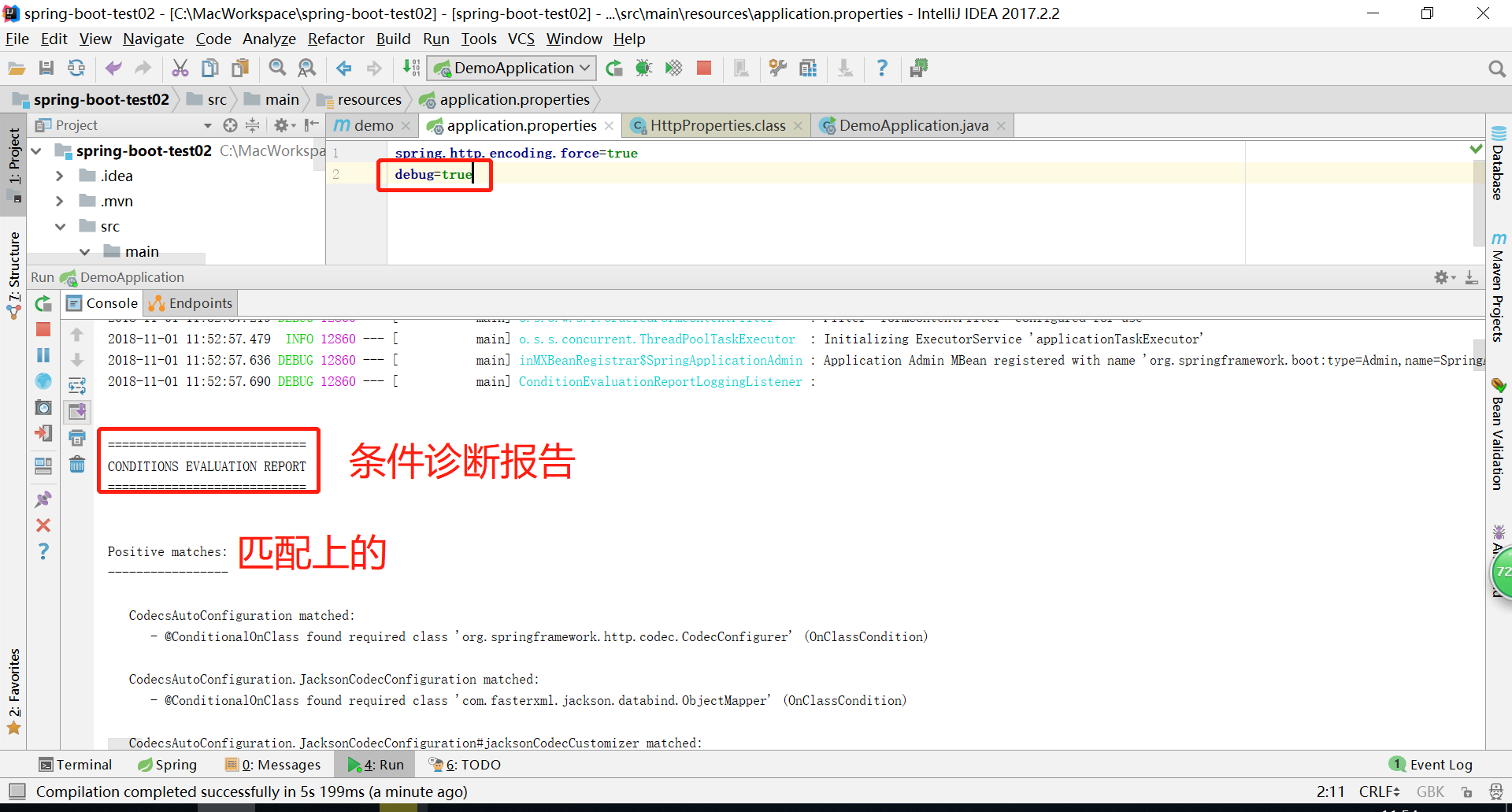Undo the last action via toolbar arrow

click(113, 69)
